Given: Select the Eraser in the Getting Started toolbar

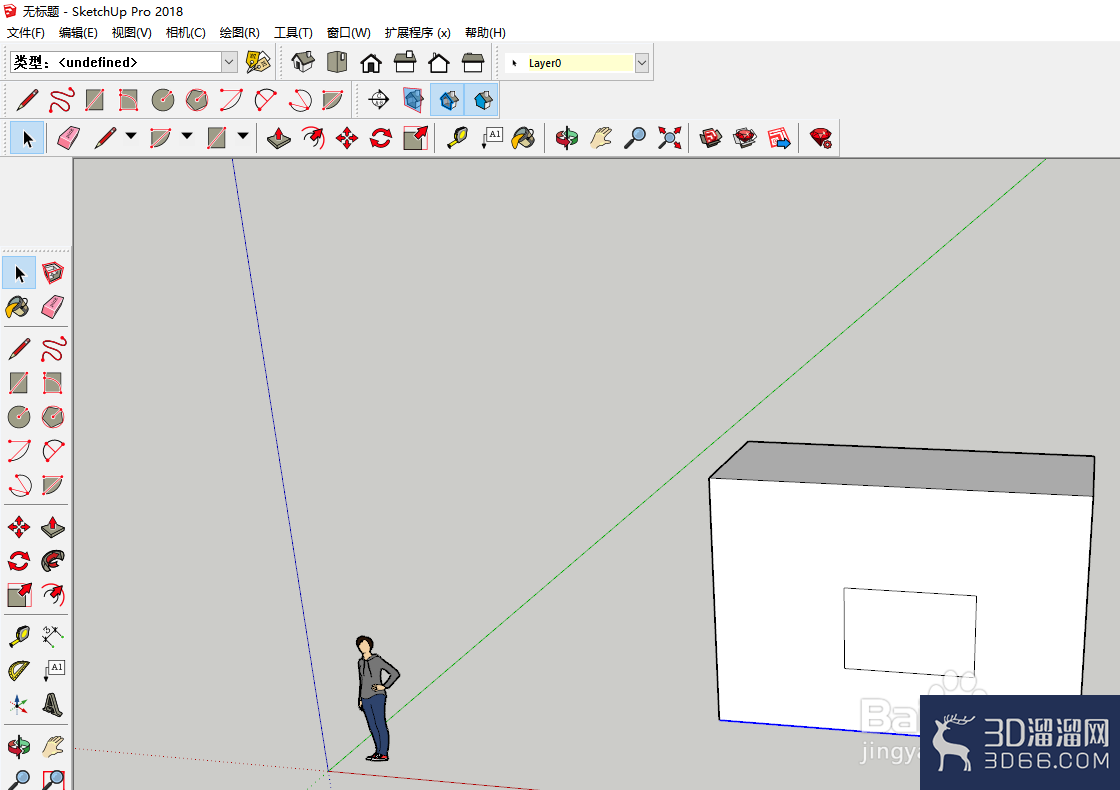Looking at the screenshot, I should [68, 137].
